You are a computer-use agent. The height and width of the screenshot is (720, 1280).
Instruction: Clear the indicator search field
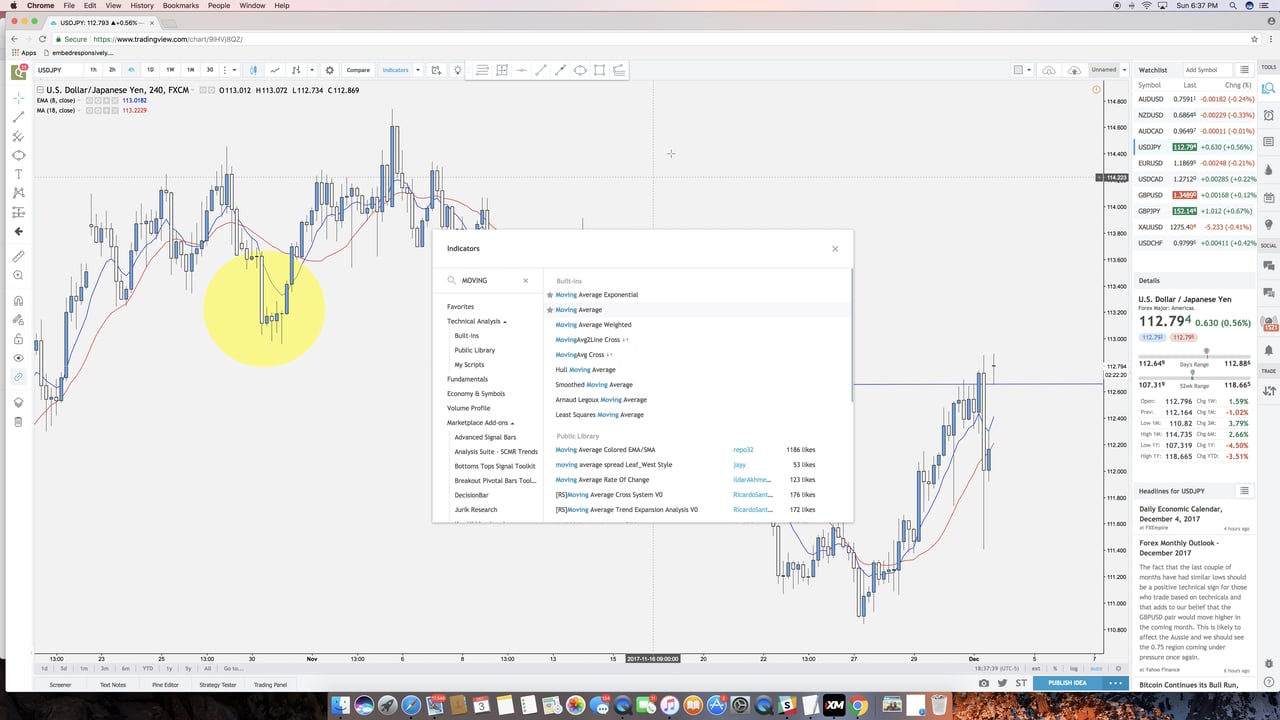[526, 281]
